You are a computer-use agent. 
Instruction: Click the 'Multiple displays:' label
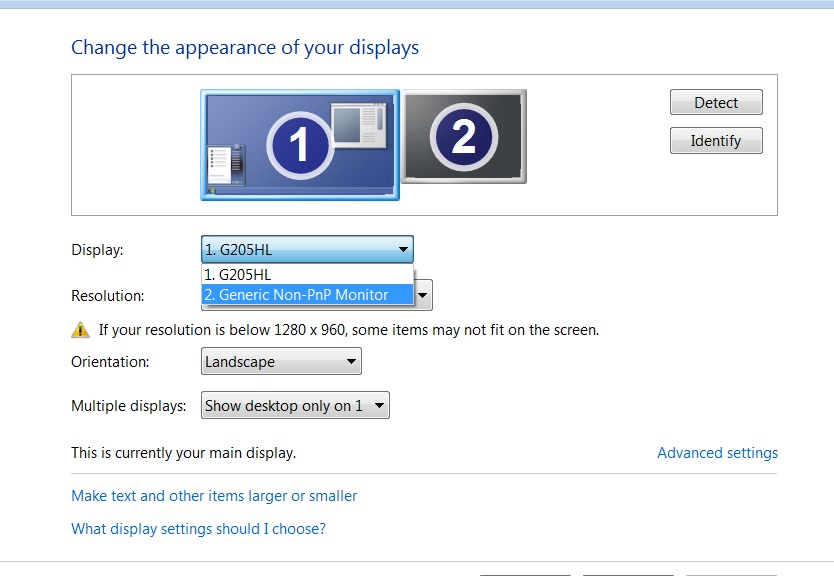[x=129, y=406]
